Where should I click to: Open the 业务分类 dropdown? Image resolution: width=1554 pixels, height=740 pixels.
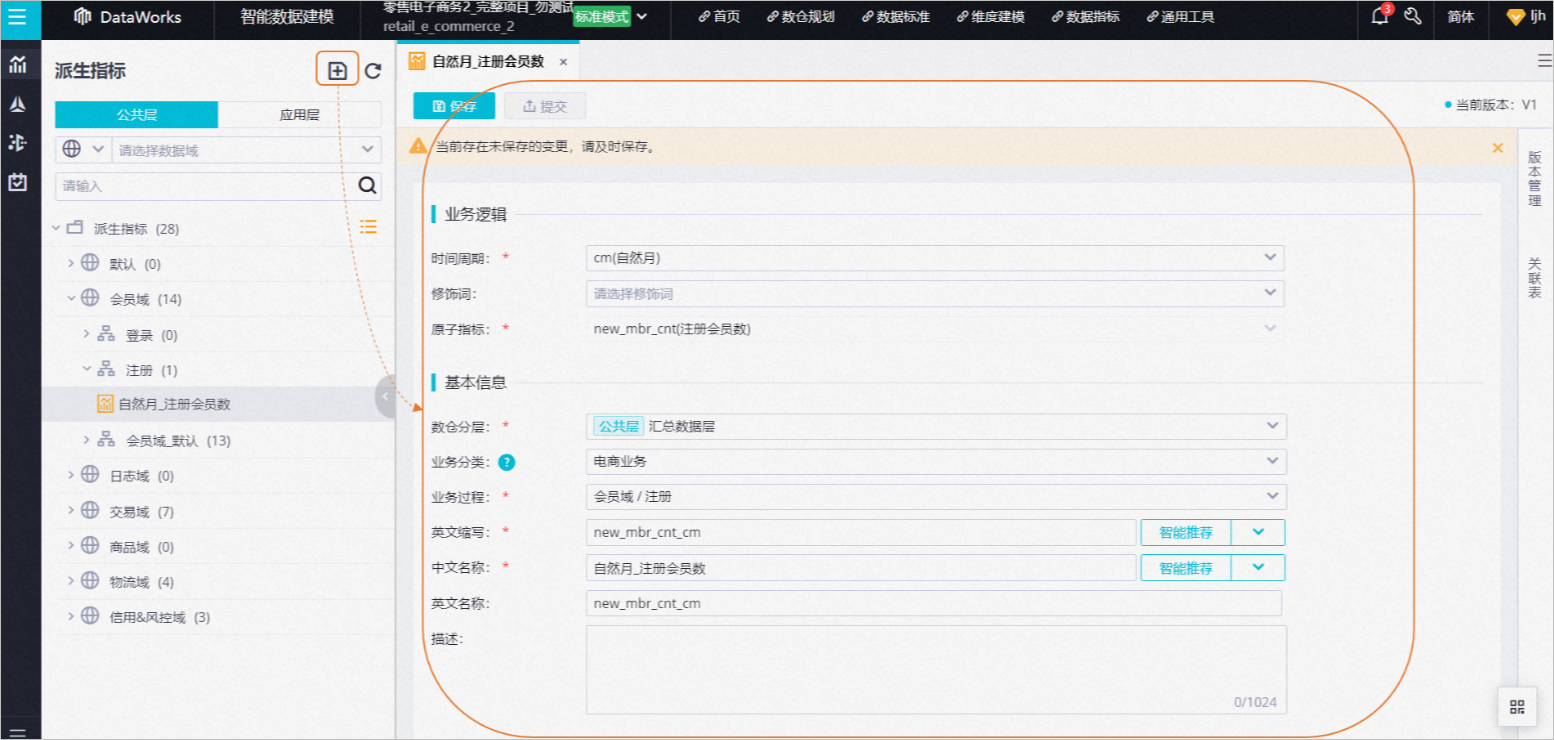(x=936, y=462)
